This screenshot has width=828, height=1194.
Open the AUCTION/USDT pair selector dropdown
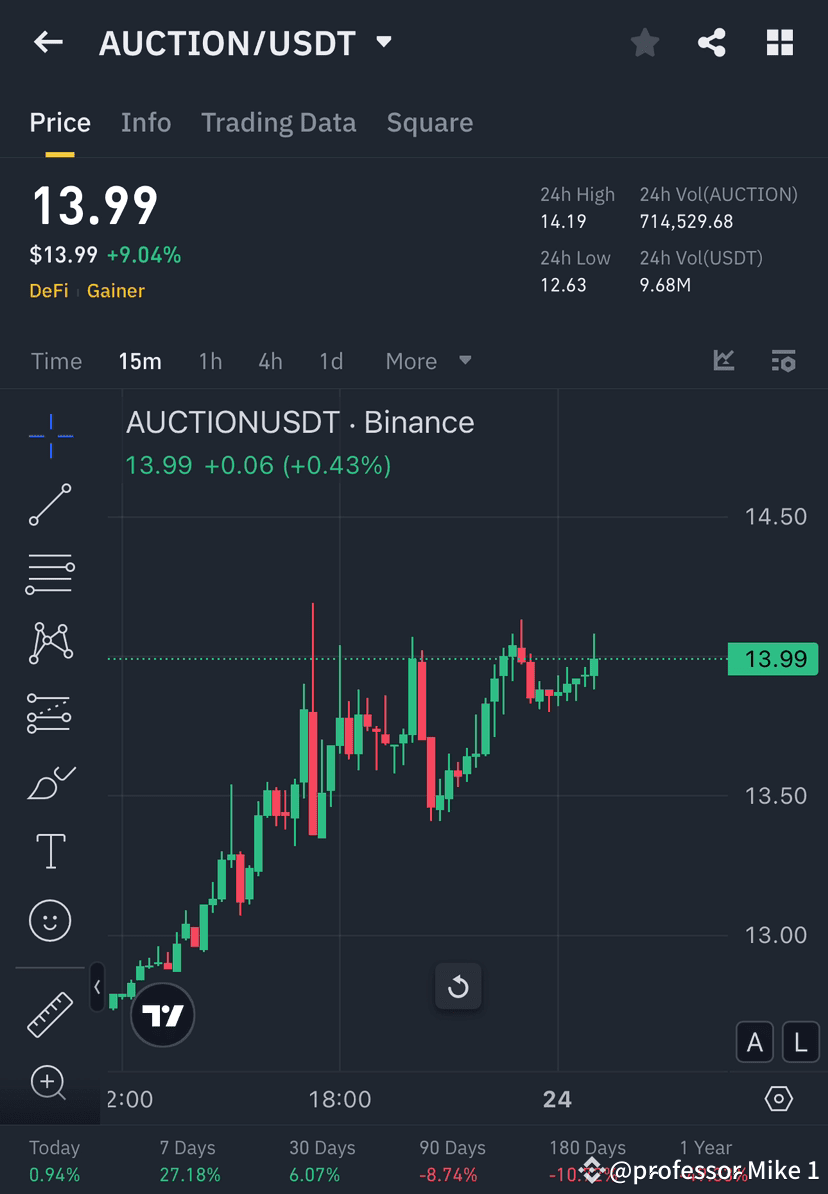[x=383, y=42]
